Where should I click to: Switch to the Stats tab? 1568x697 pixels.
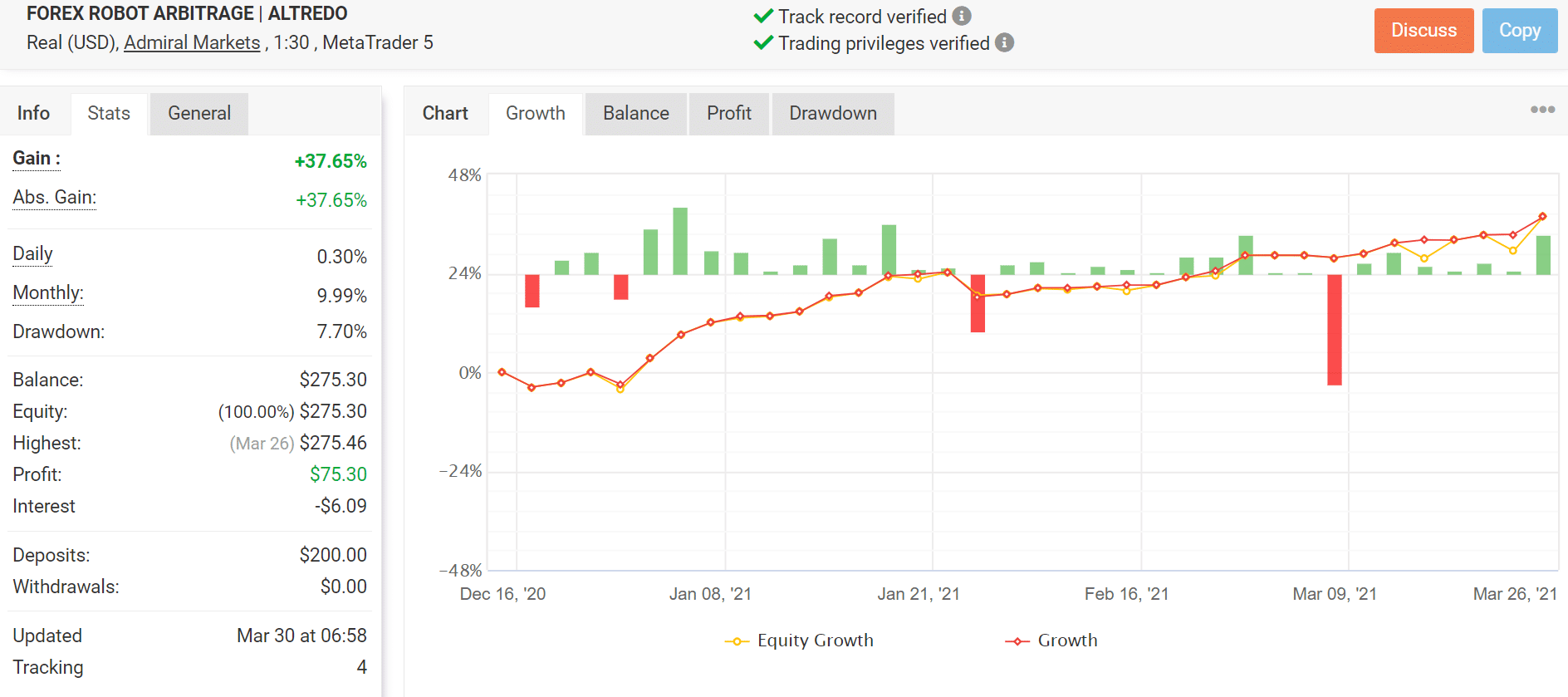tap(109, 113)
